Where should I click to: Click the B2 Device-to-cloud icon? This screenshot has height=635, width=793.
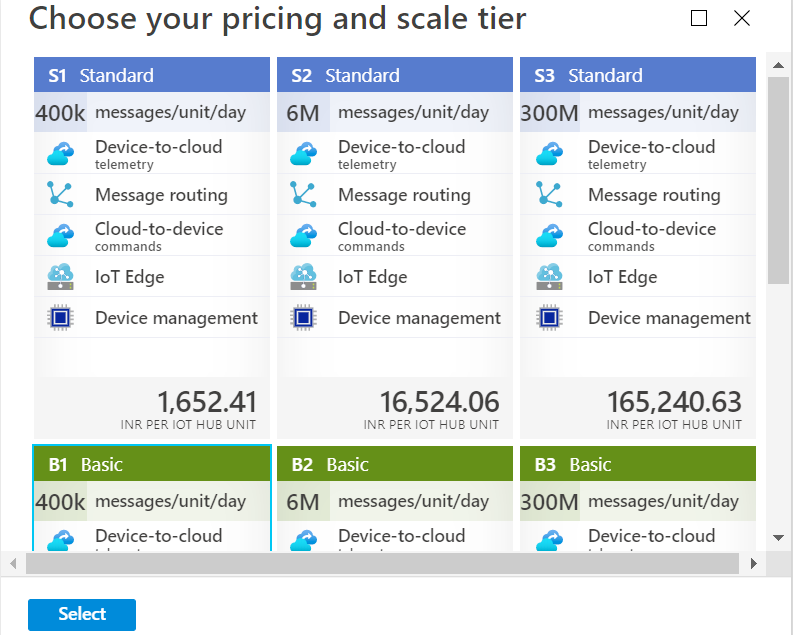(x=303, y=541)
